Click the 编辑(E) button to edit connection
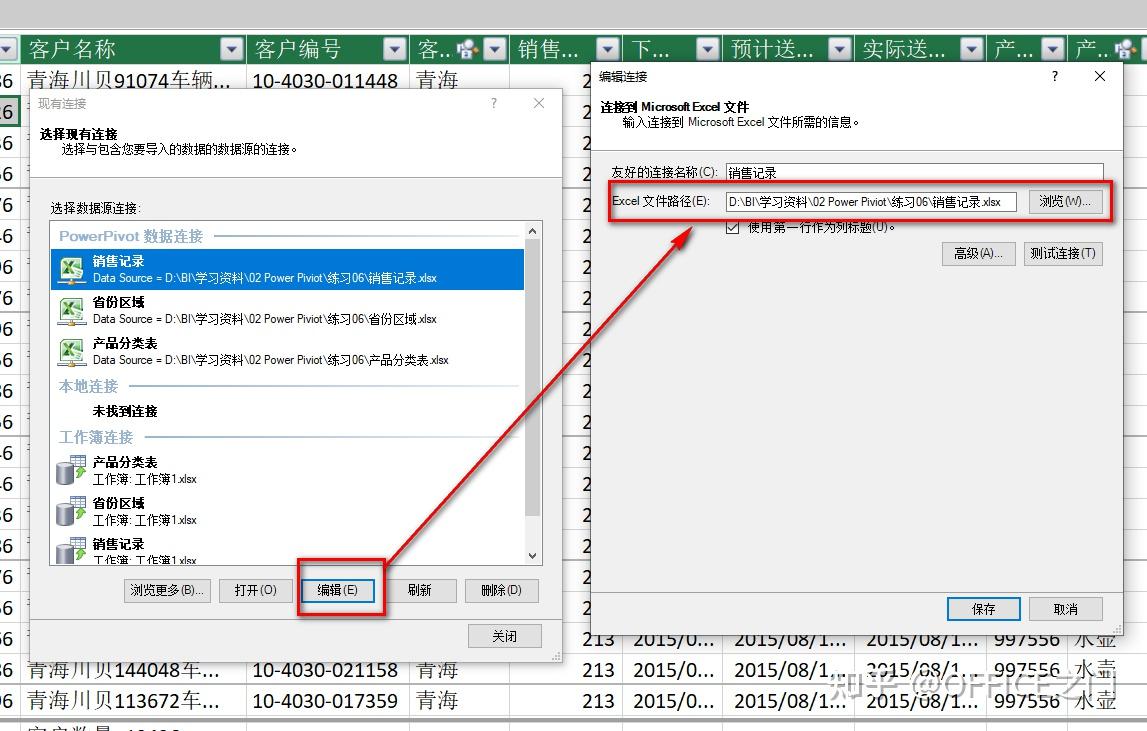The height and width of the screenshot is (731, 1147). [340, 590]
